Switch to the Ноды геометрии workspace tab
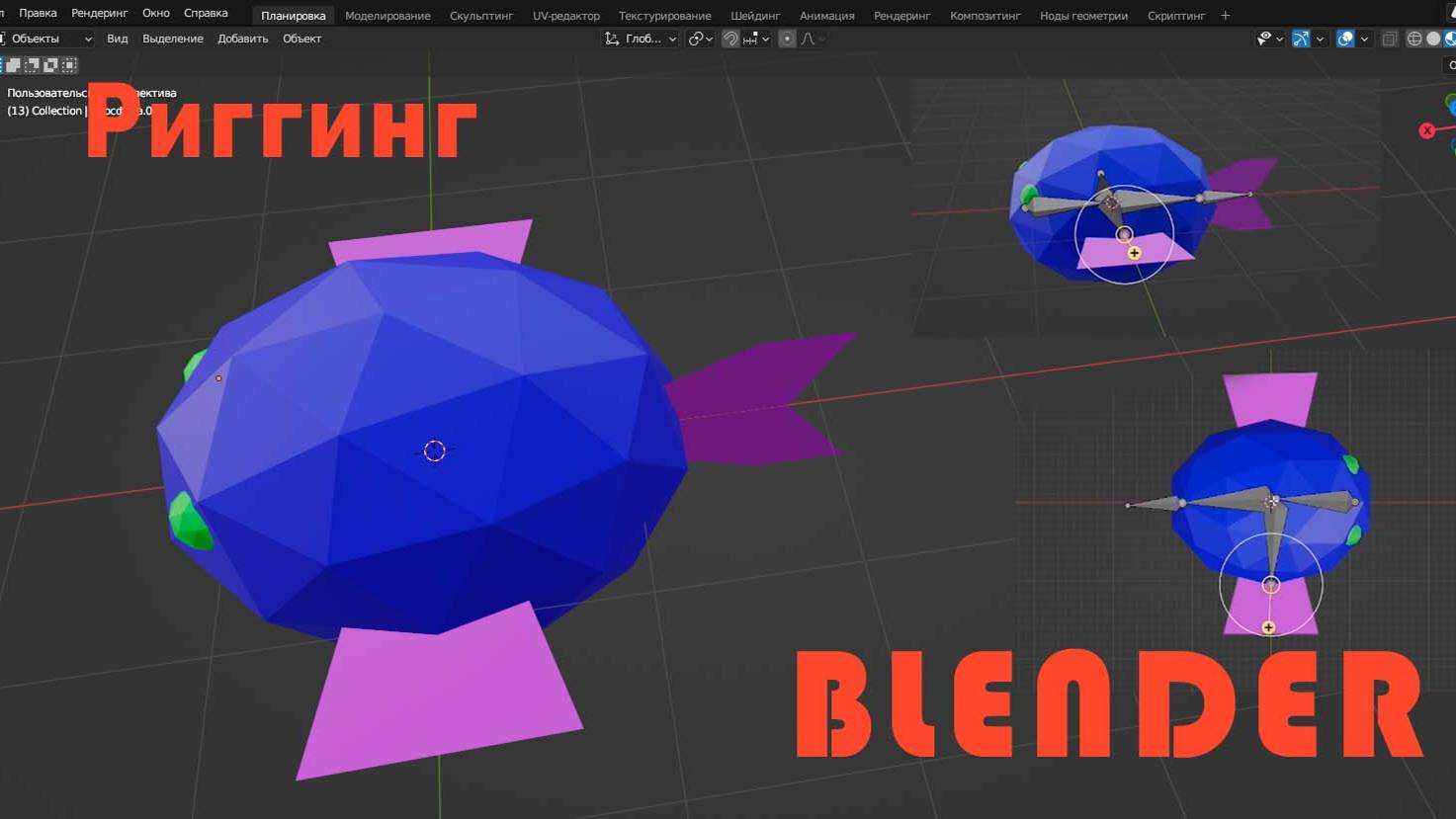The width and height of the screenshot is (1456, 819). click(1083, 16)
